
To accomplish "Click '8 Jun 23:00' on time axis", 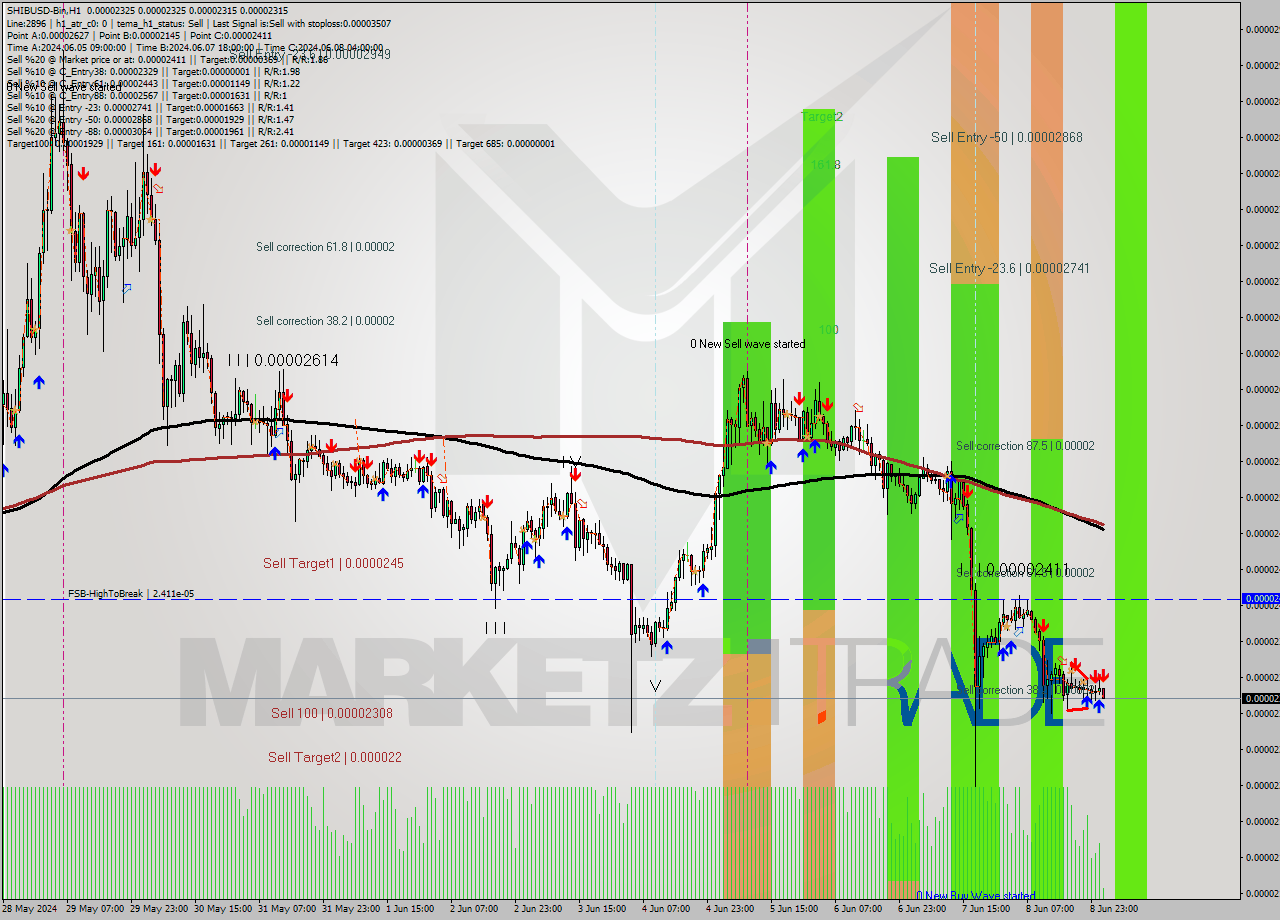I will (x=1115, y=909).
